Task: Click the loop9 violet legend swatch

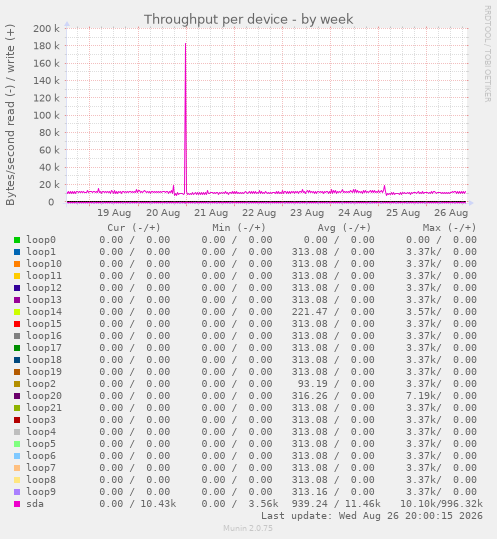Action: pyautogui.click(x=17, y=492)
